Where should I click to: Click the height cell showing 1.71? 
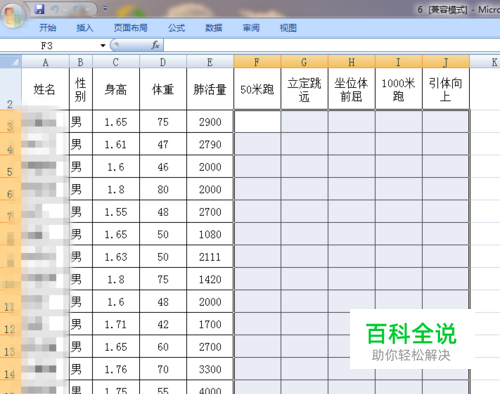(x=116, y=324)
